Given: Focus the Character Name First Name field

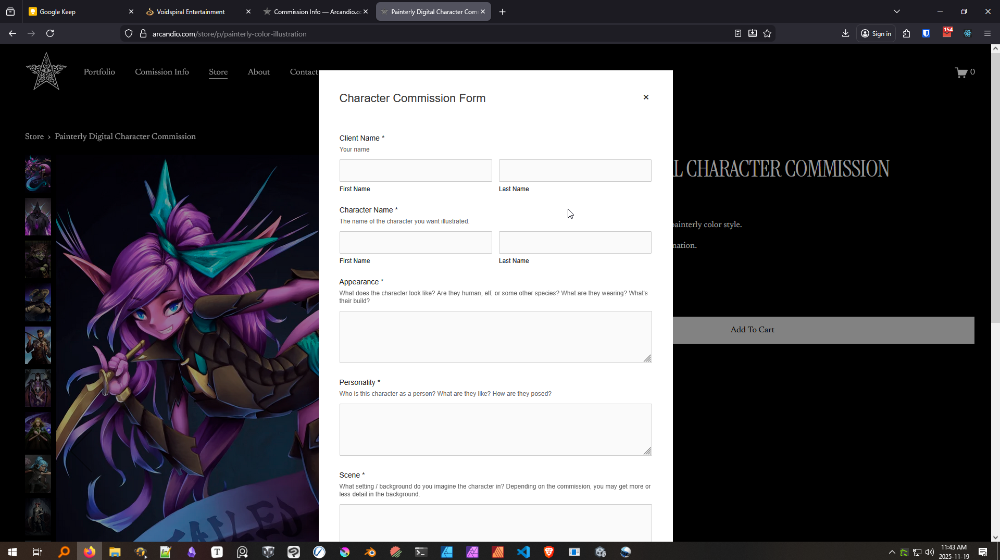Looking at the screenshot, I should click(x=415, y=242).
